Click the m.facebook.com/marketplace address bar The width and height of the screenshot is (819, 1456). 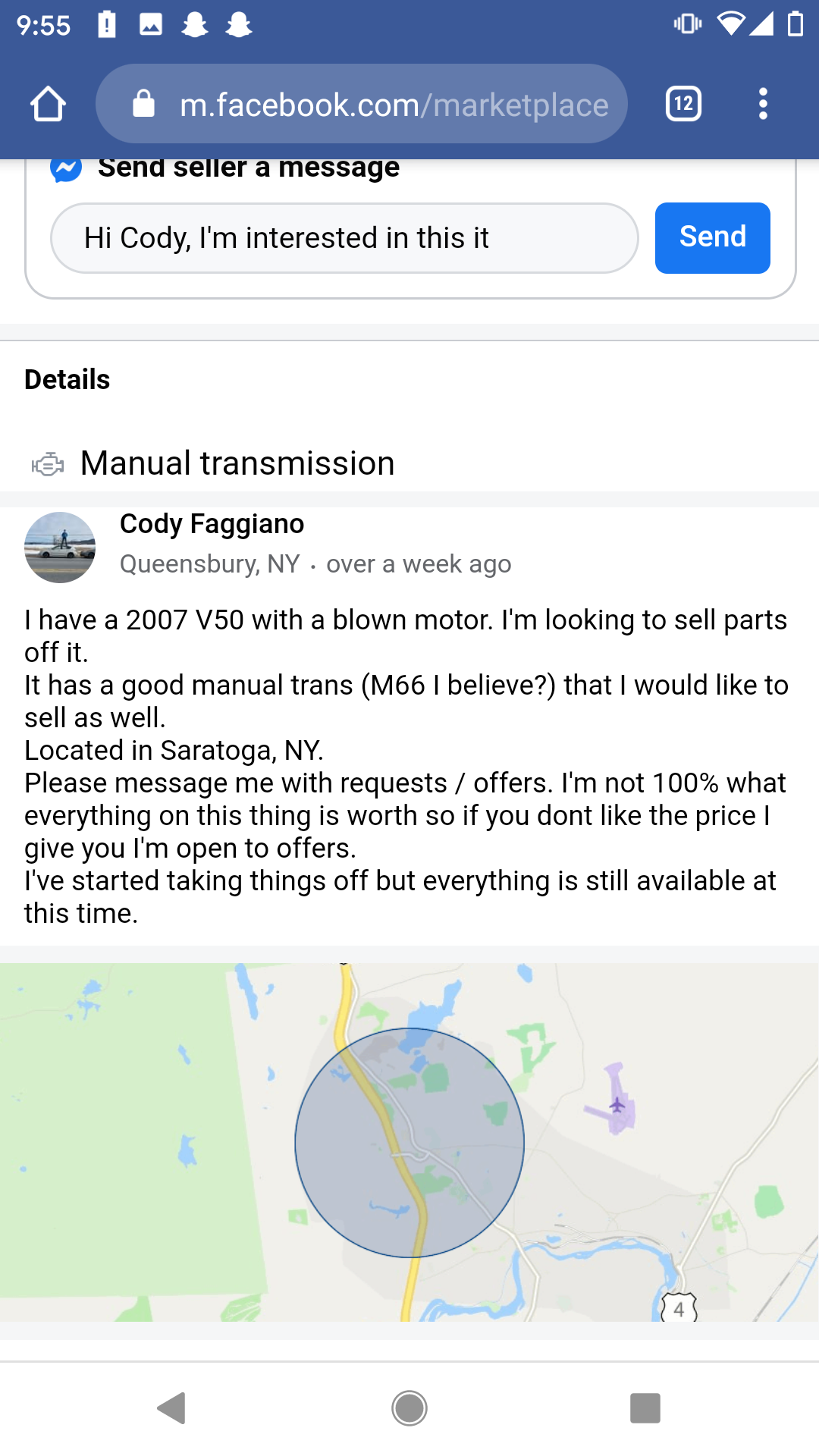point(393,105)
